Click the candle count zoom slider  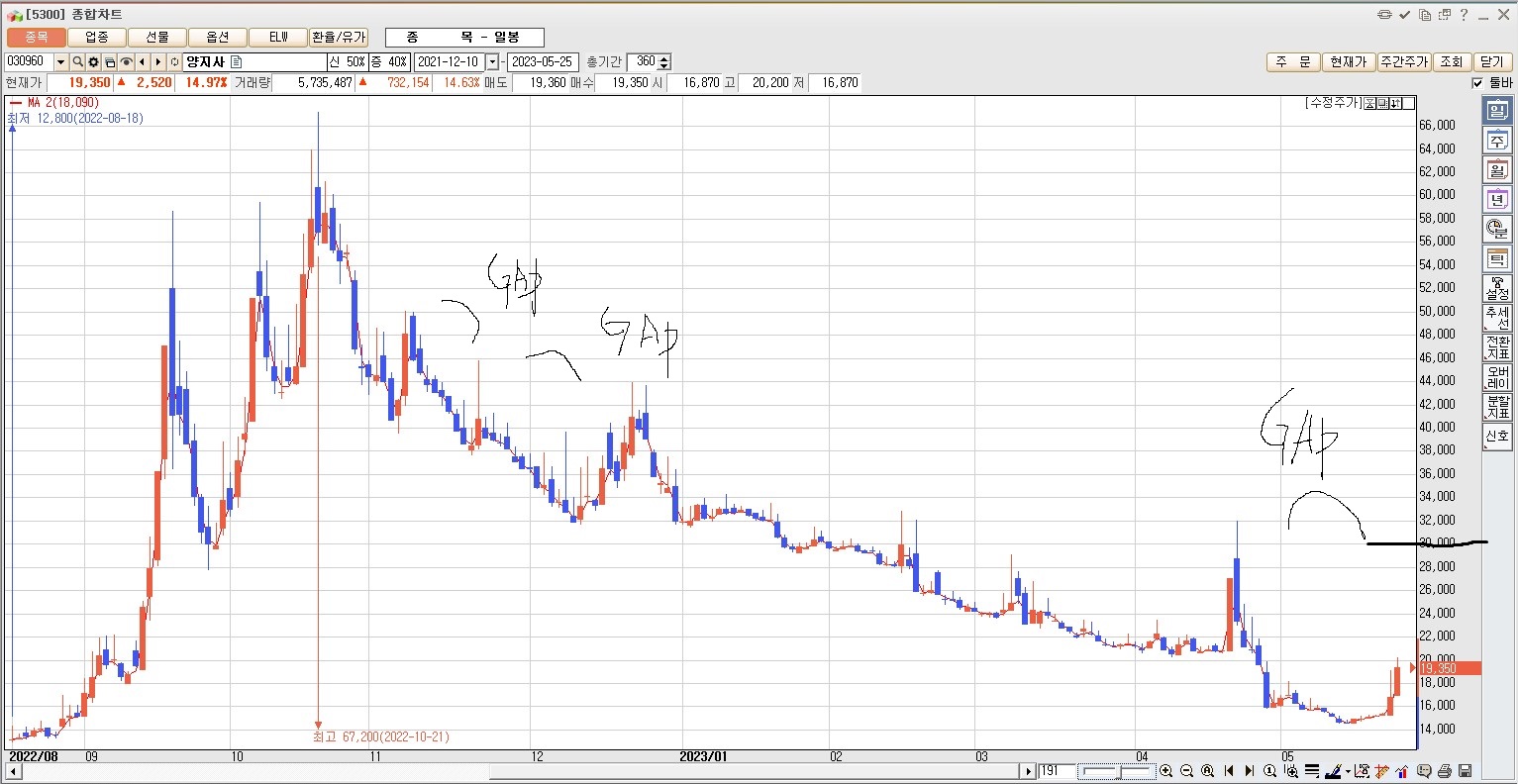(x=1117, y=771)
